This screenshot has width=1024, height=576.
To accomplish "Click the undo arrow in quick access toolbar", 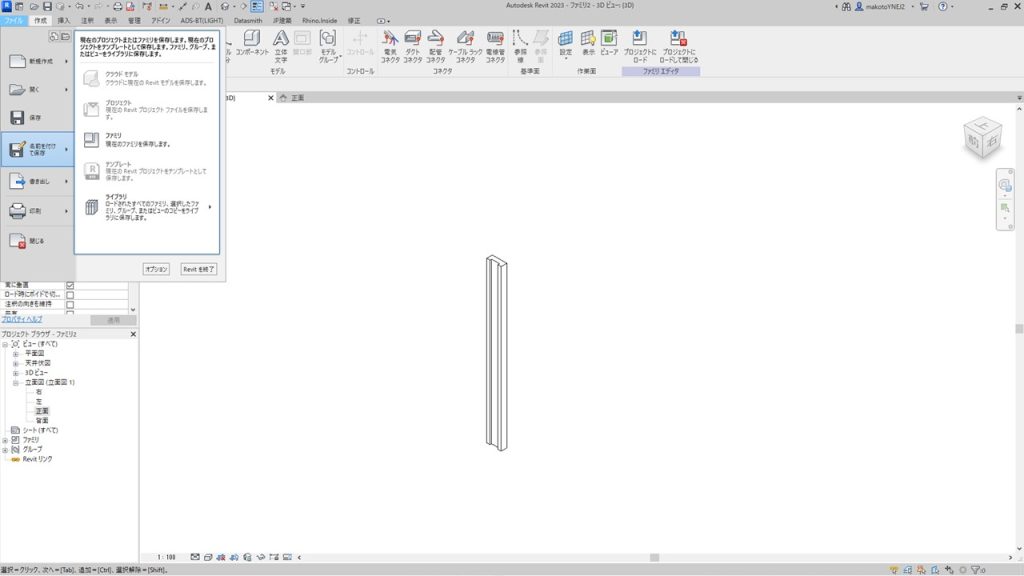I will [x=79, y=7].
